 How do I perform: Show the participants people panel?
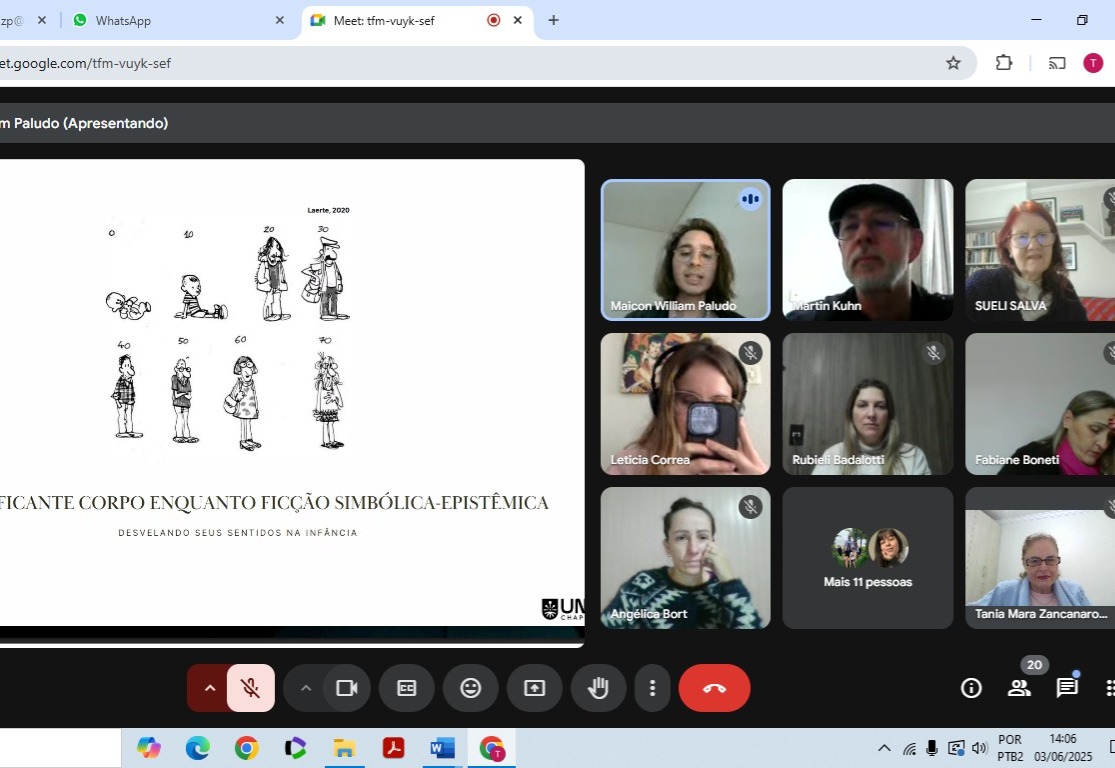pos(1019,688)
